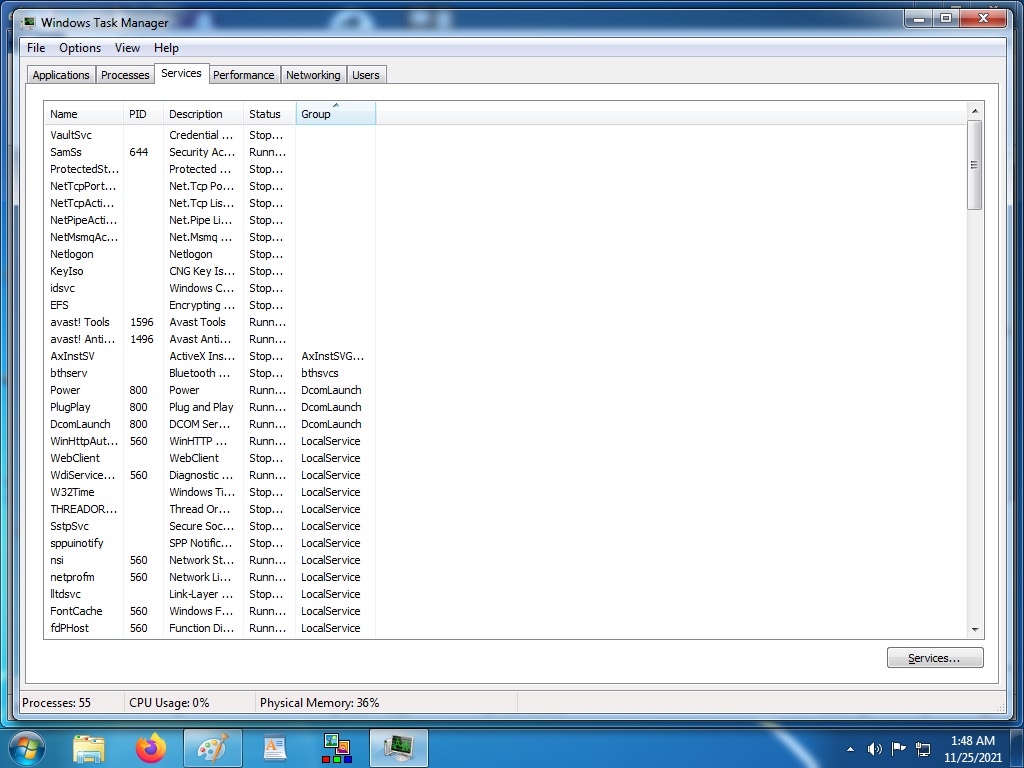The height and width of the screenshot is (768, 1024).
Task: Select the fdPHost service
Action: (69, 628)
